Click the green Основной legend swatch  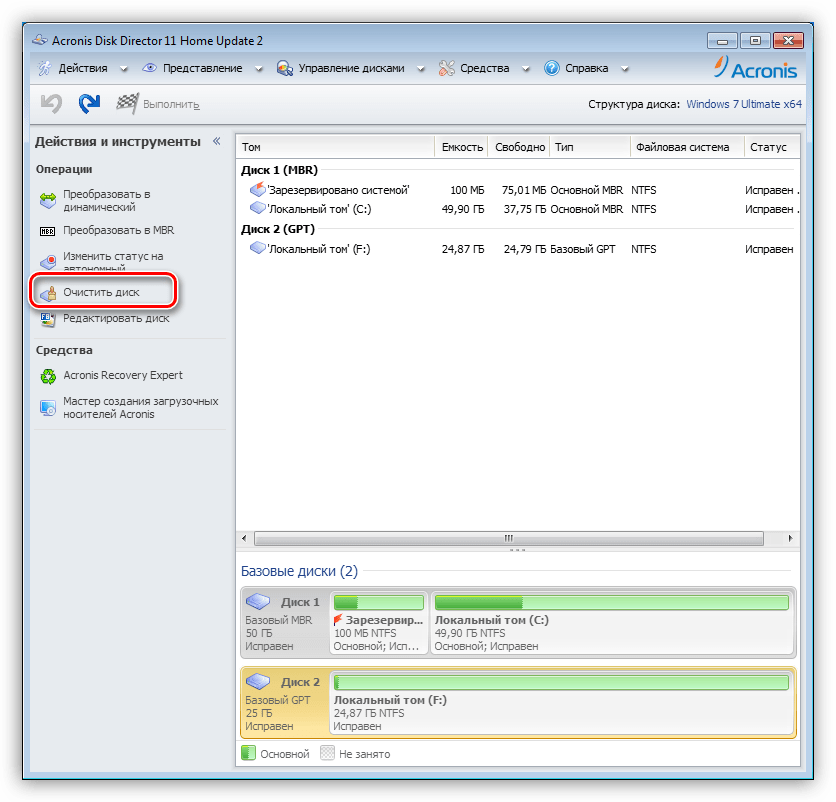[248, 753]
